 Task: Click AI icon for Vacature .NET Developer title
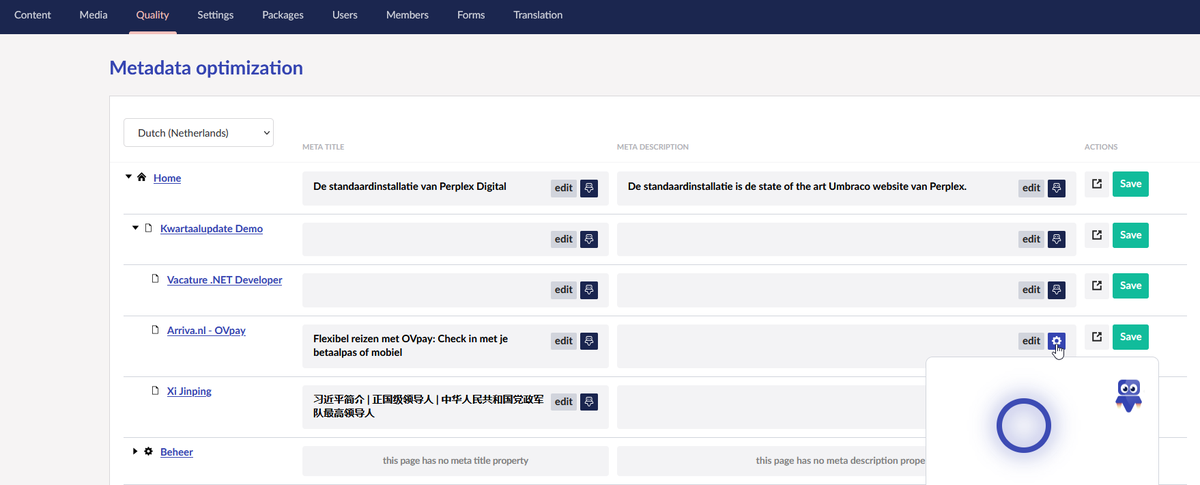pyautogui.click(x=589, y=290)
